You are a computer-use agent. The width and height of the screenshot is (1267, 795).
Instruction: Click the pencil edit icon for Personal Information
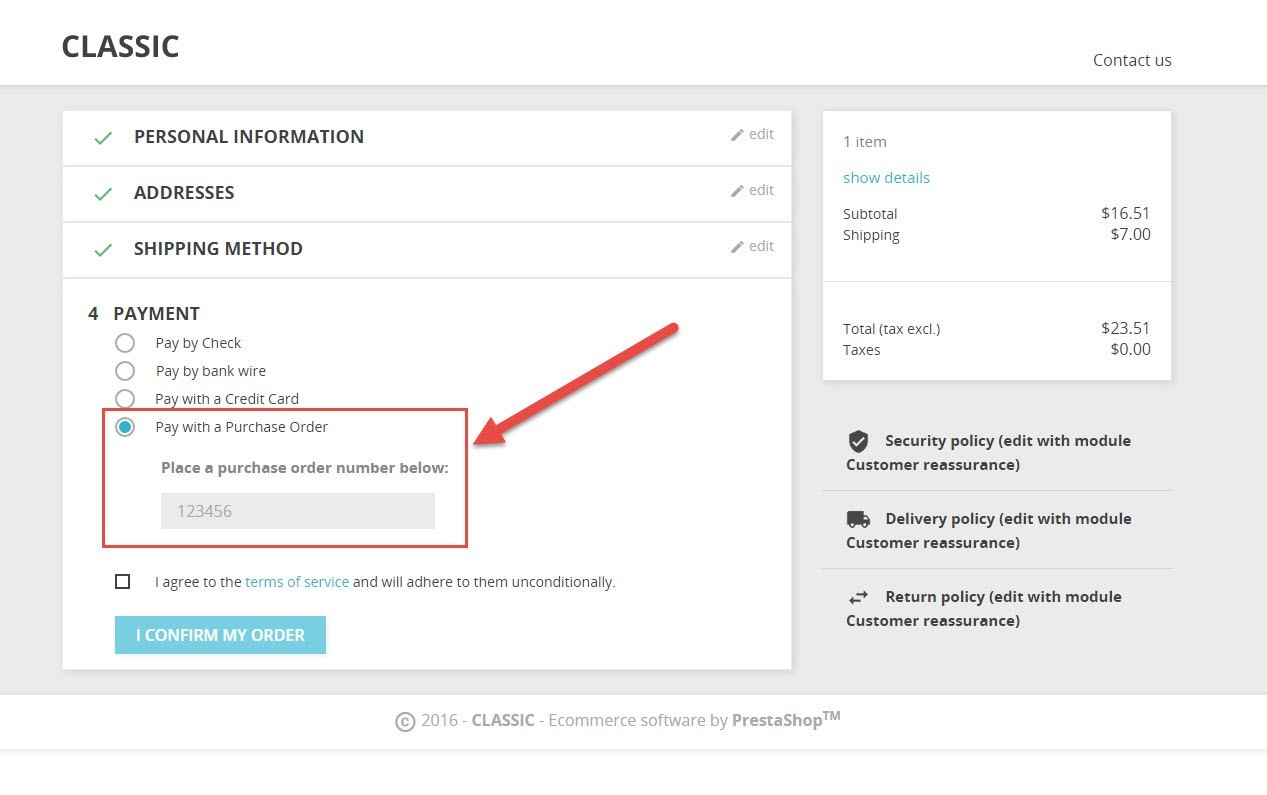pos(737,135)
